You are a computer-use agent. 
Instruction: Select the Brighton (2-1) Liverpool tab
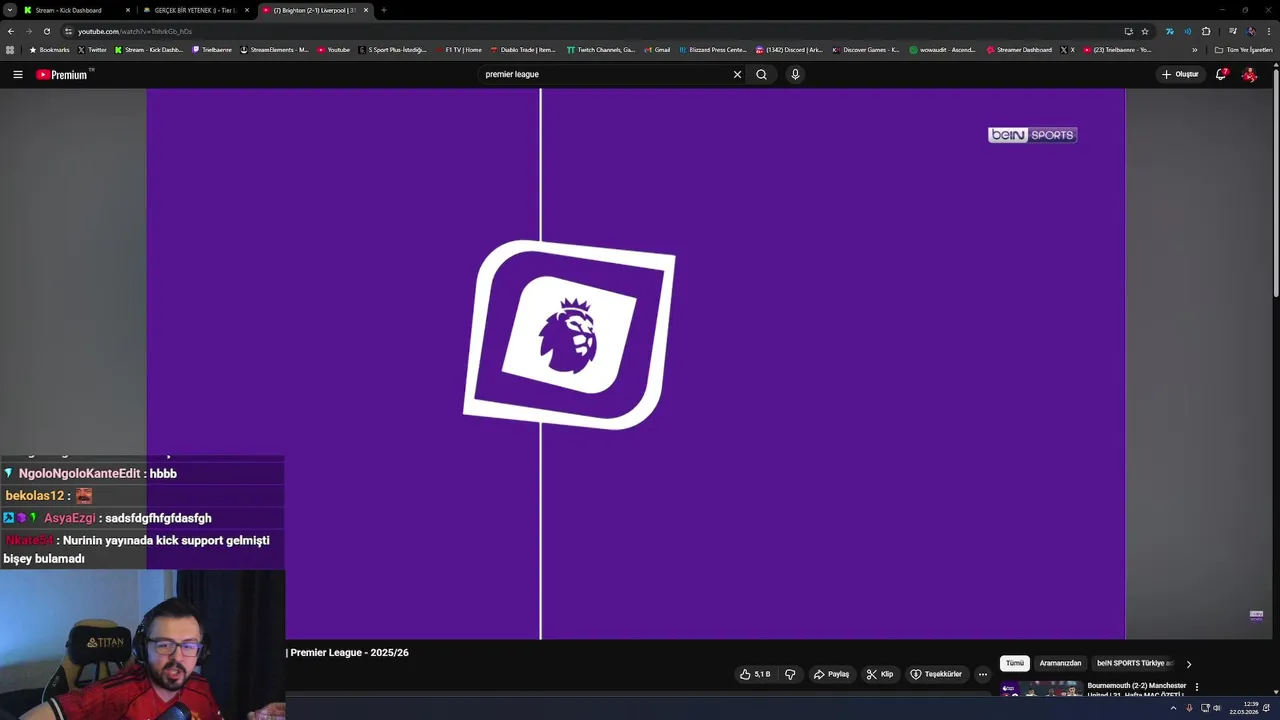coord(314,10)
